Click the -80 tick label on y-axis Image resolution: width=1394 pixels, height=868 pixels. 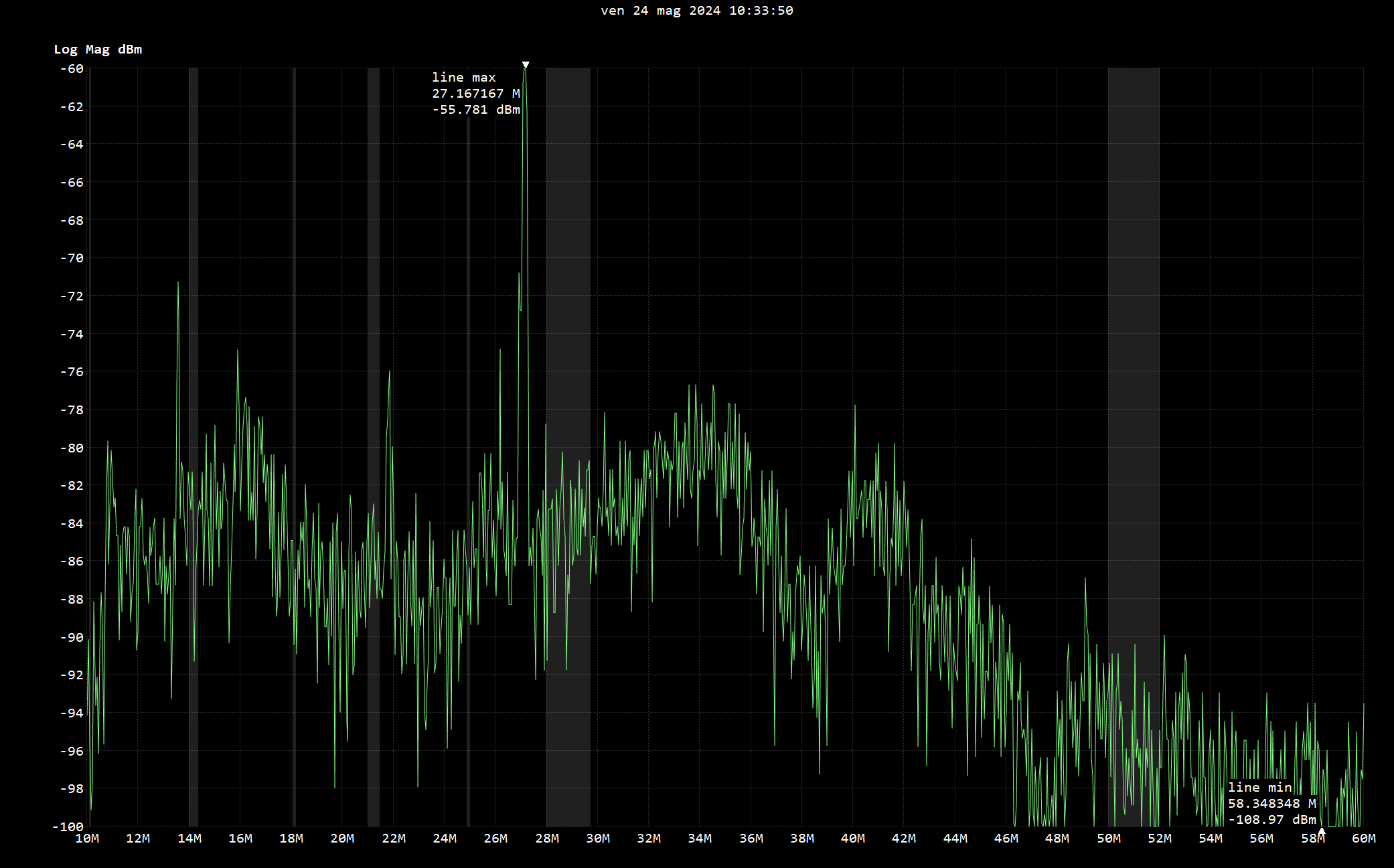point(72,448)
